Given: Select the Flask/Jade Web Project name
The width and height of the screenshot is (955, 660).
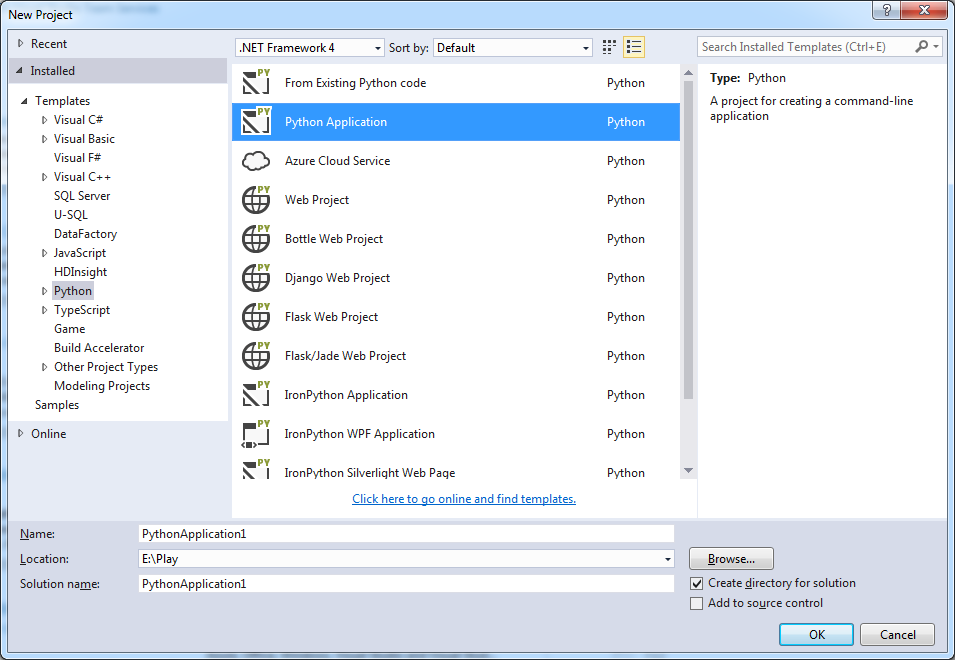Looking at the screenshot, I should point(345,356).
